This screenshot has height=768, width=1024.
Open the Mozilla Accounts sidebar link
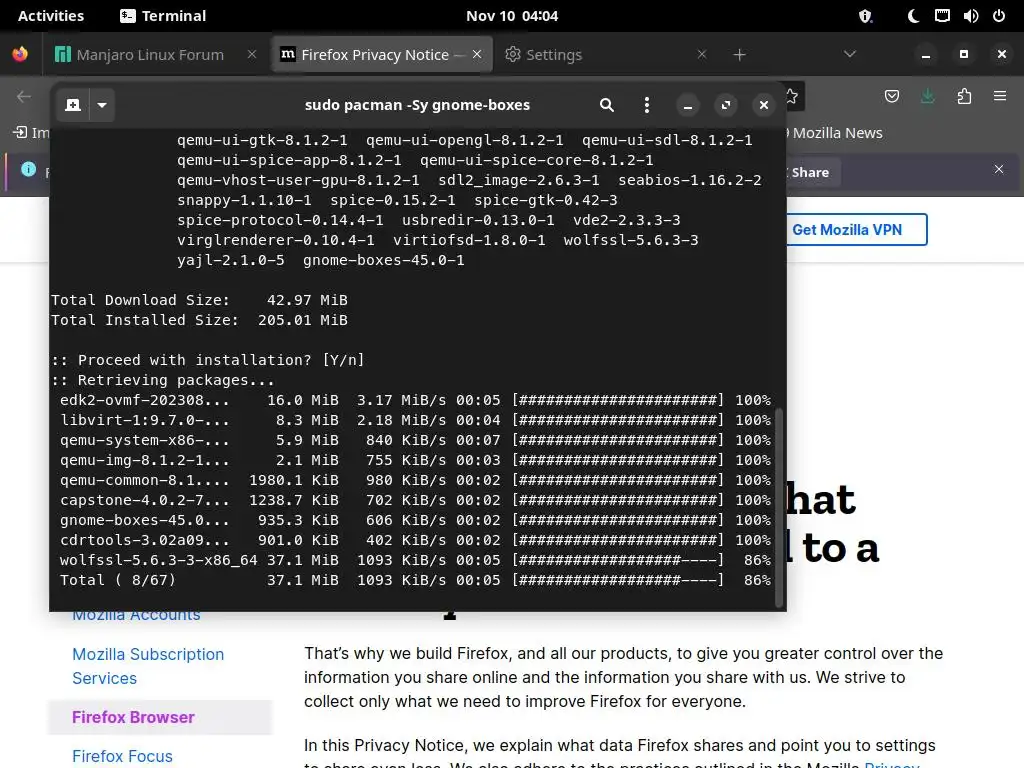[136, 616]
